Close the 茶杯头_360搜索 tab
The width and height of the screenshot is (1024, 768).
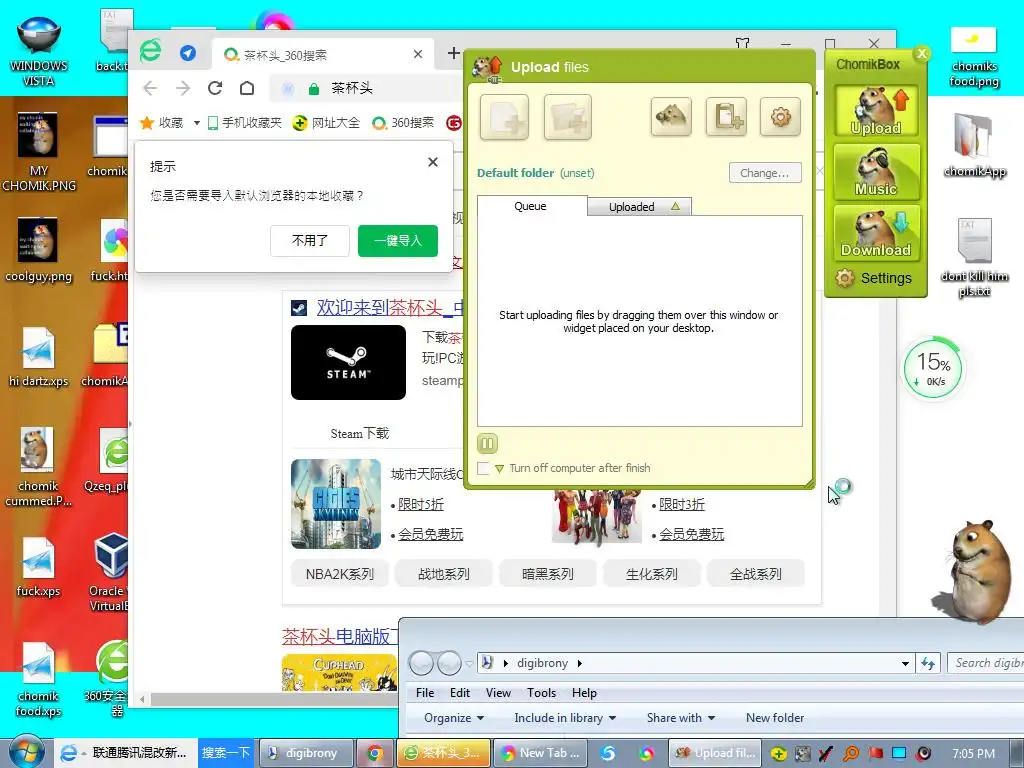pyautogui.click(x=418, y=54)
